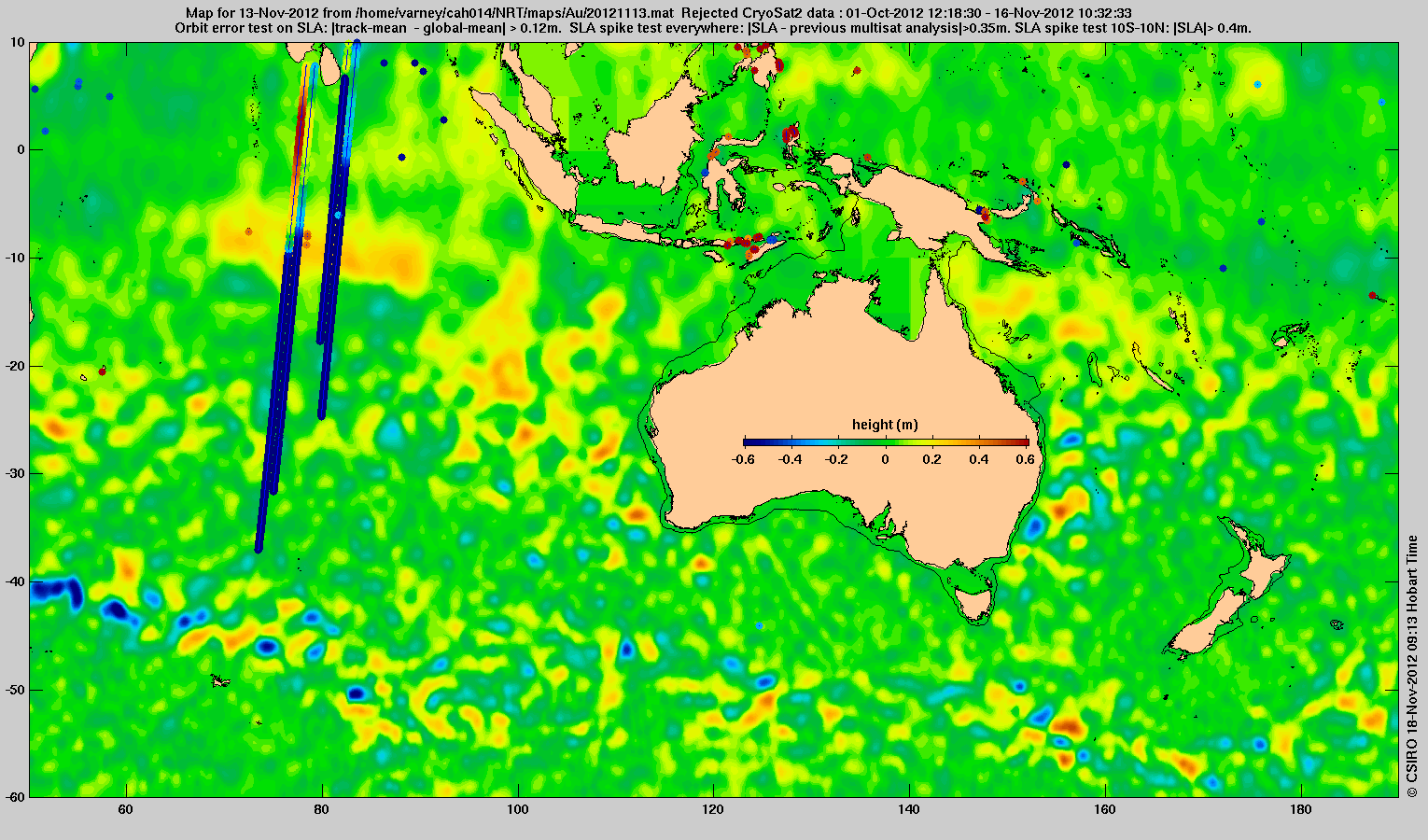Click longitude axis label '140'
1428x840 pixels.
909,809
